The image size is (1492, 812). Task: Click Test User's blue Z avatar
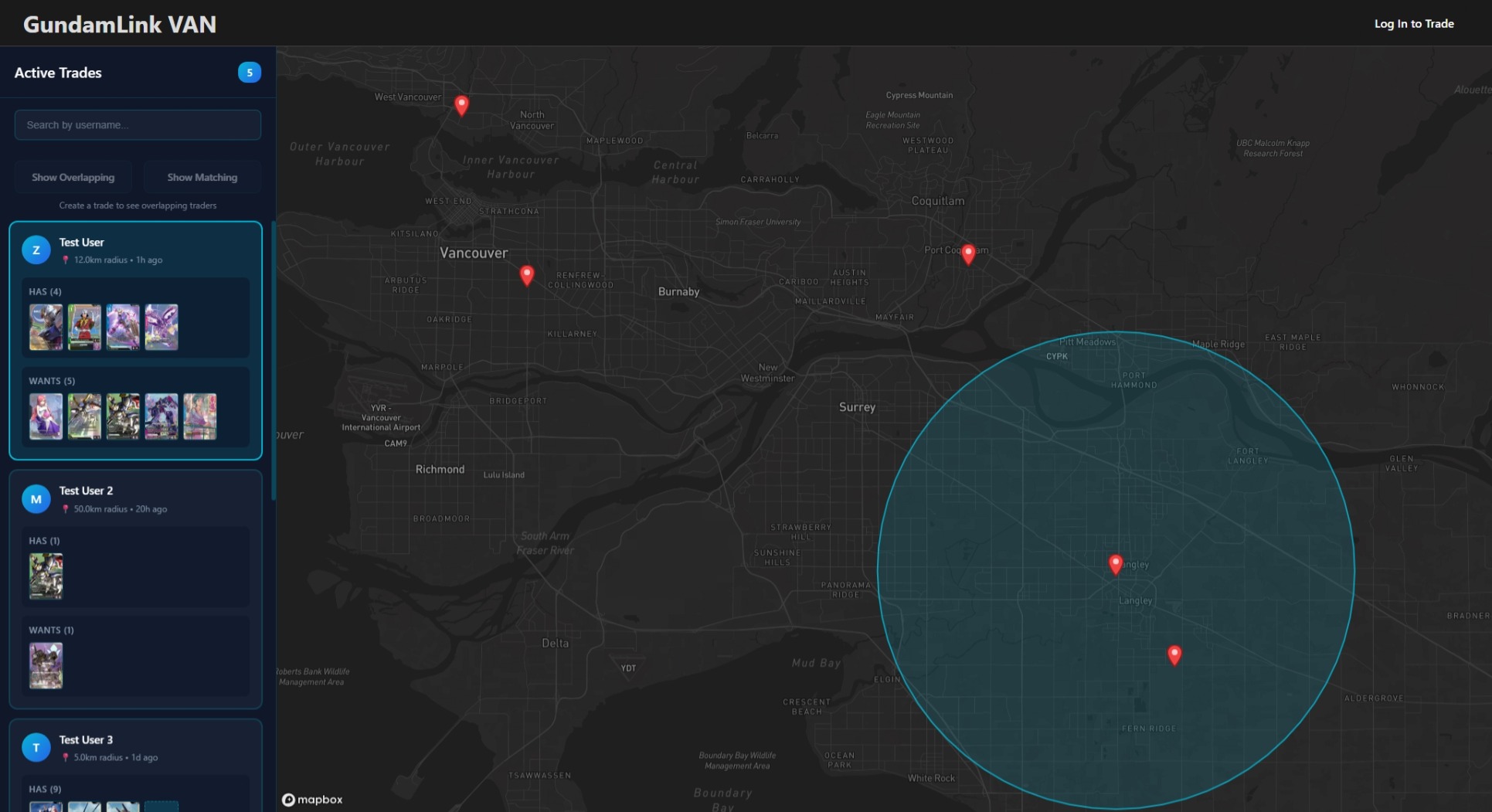[36, 250]
